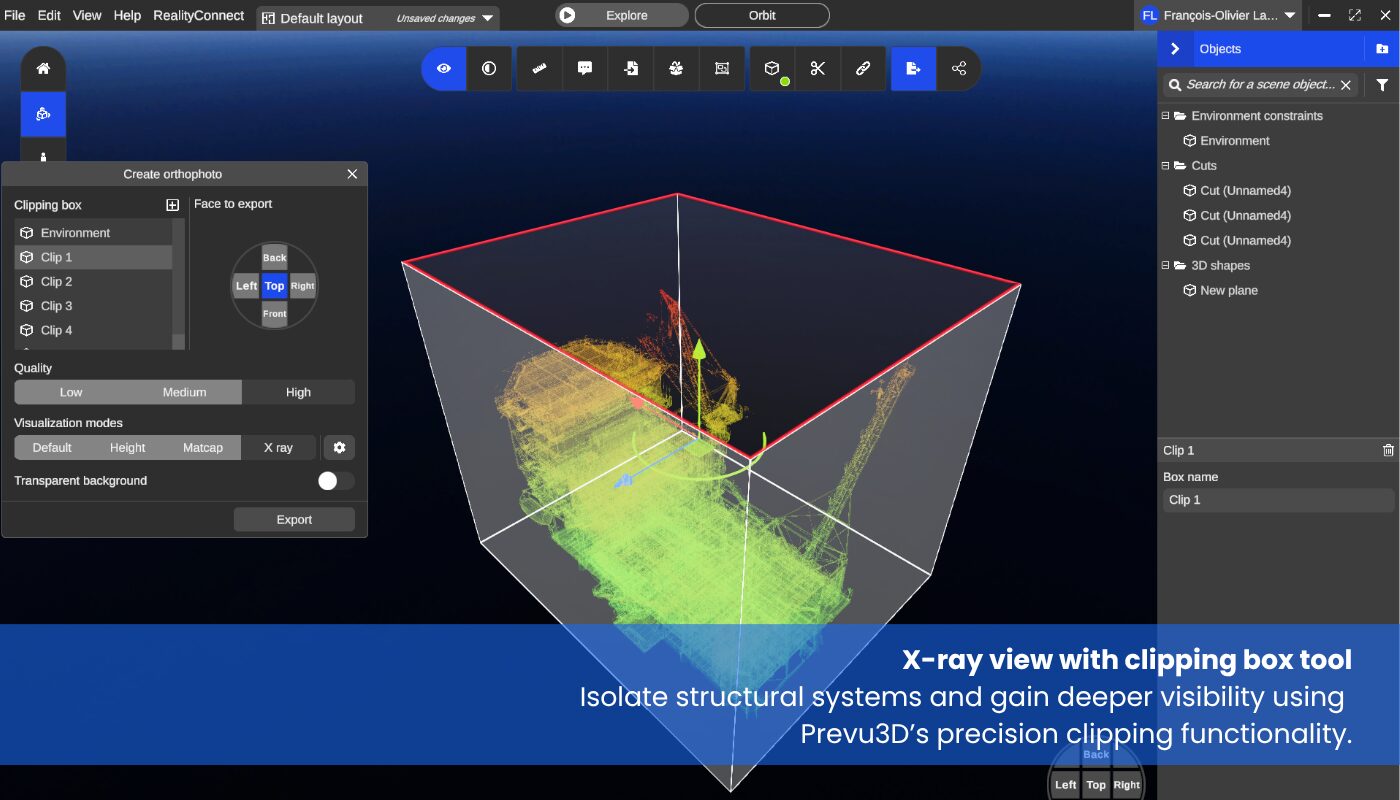This screenshot has height=800, width=1400.
Task: Click the import file icon in toolbar
Action: click(x=631, y=69)
